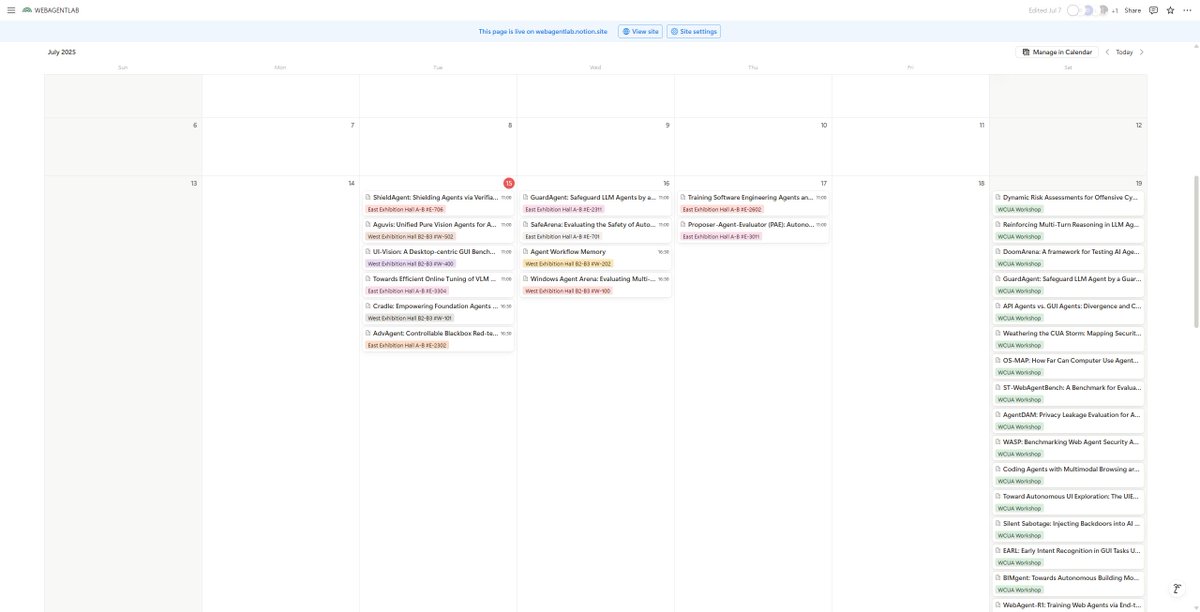Click the calendar vertical scrollbar

1195,250
